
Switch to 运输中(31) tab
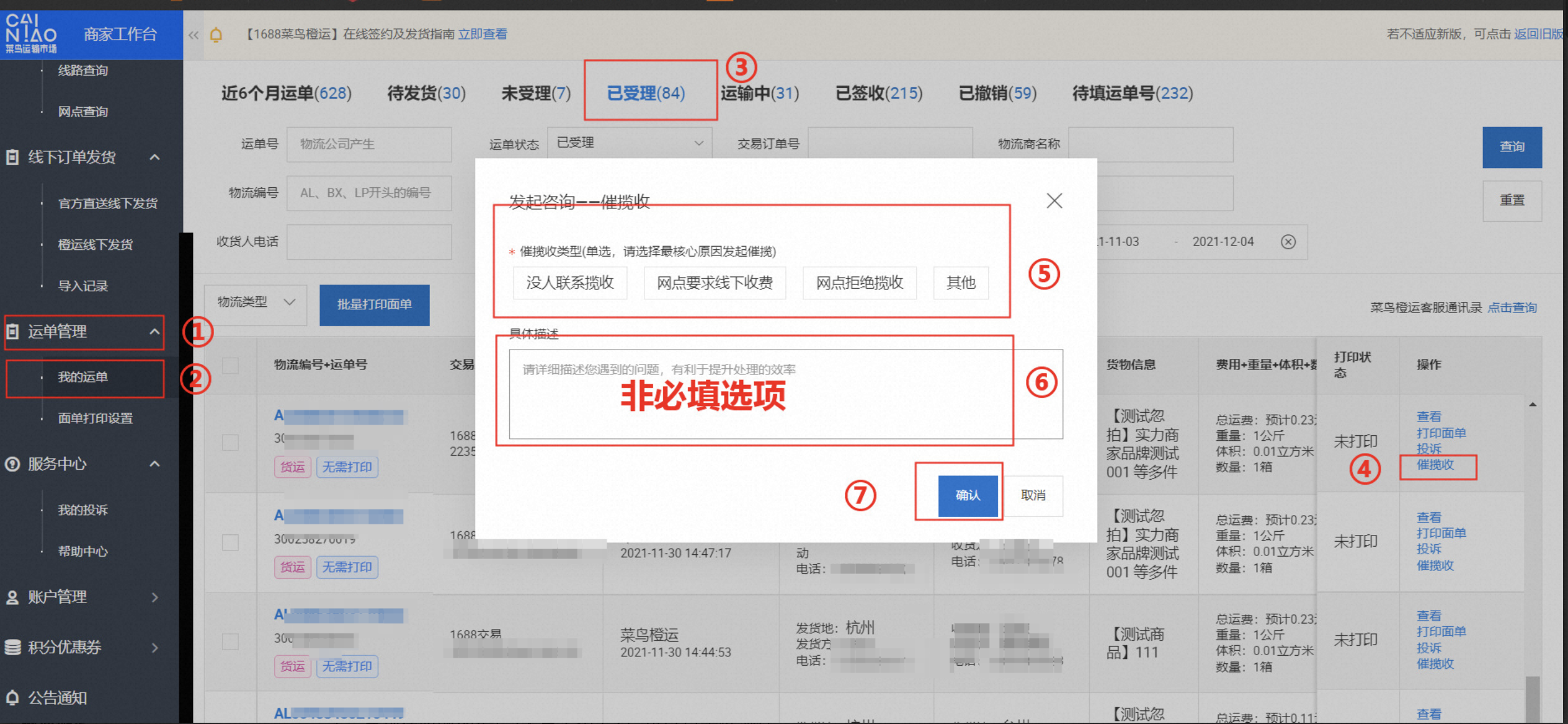point(760,94)
